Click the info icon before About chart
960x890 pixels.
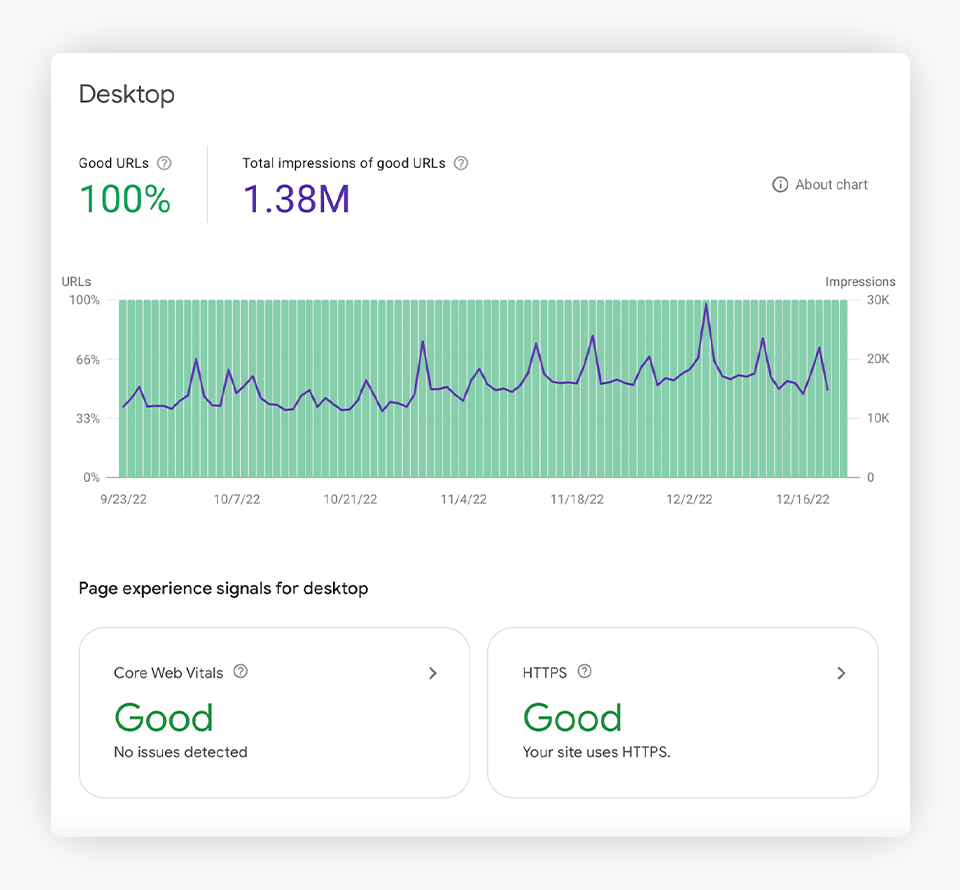[780, 185]
